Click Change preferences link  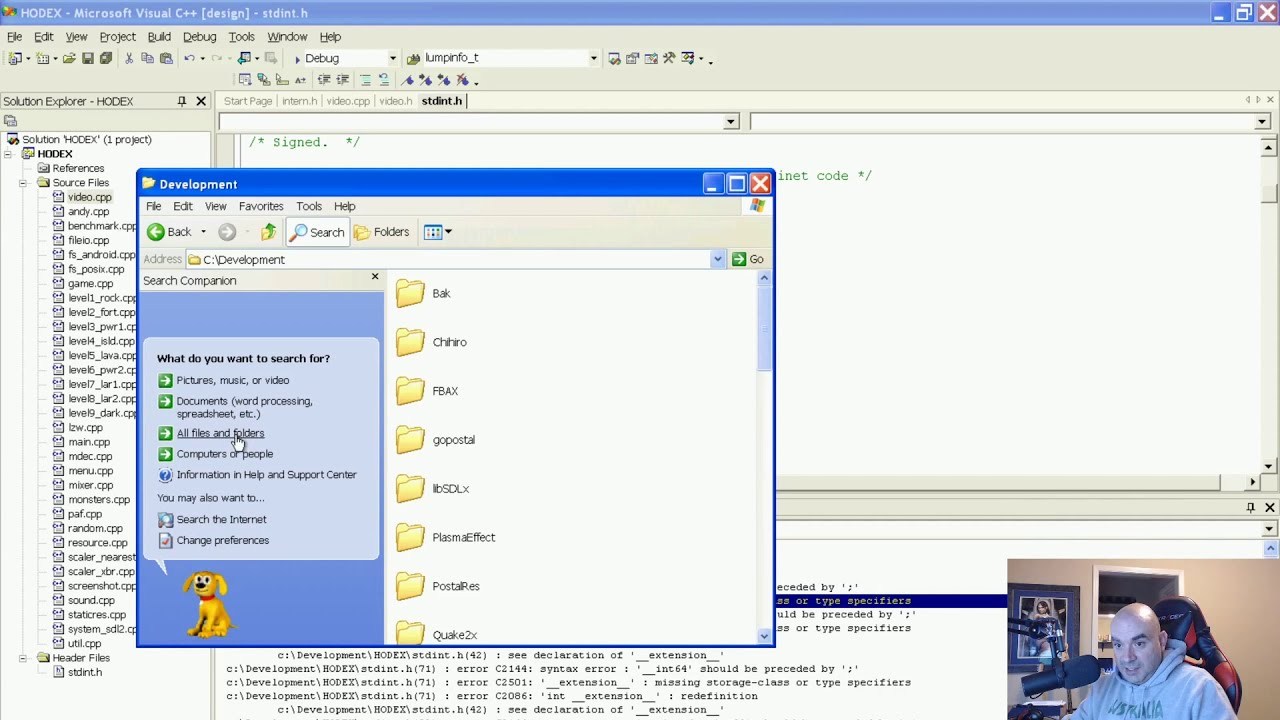(x=222, y=540)
